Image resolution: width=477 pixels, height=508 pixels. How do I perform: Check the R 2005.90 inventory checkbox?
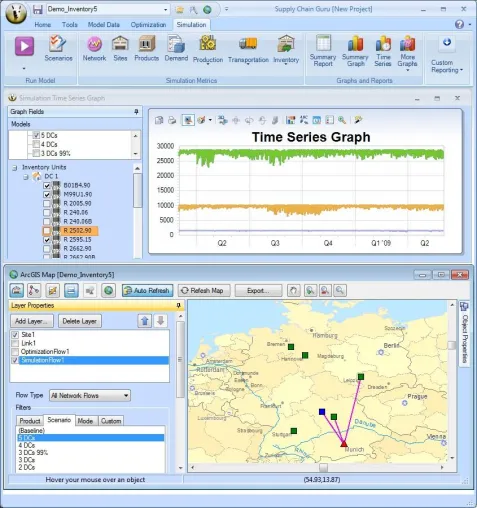pyautogui.click(x=47, y=204)
